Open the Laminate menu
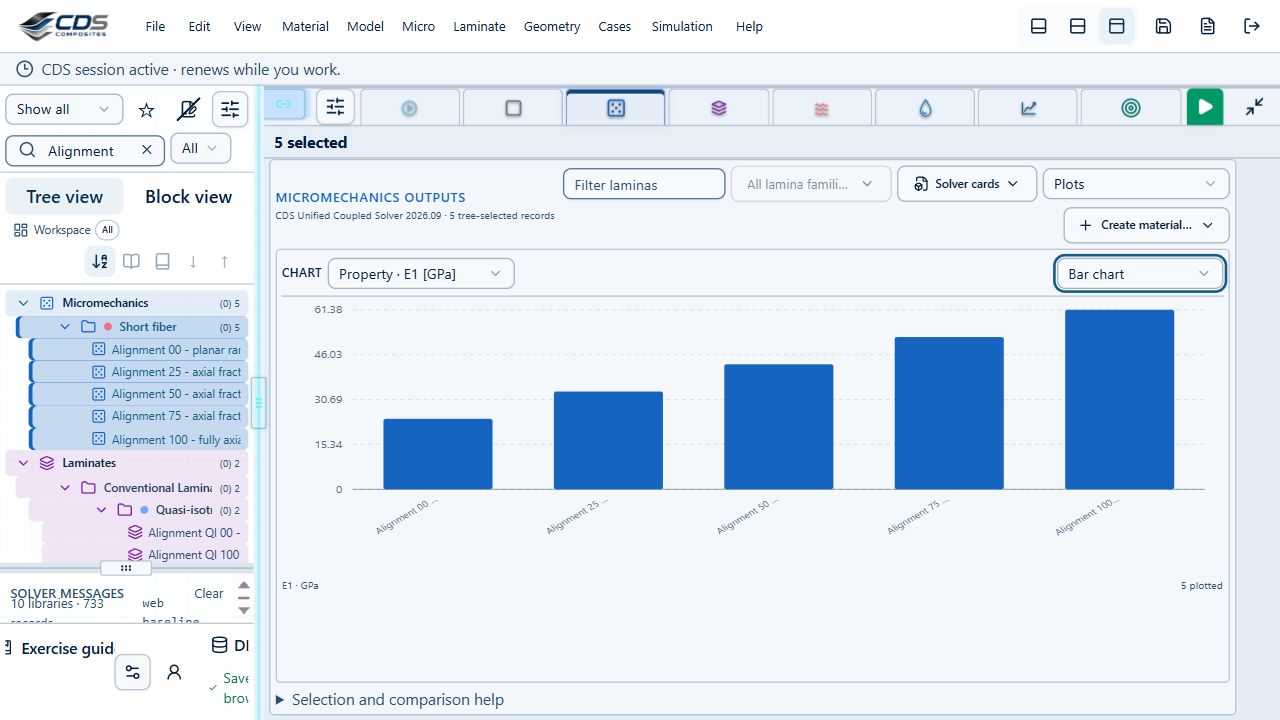 pos(479,26)
